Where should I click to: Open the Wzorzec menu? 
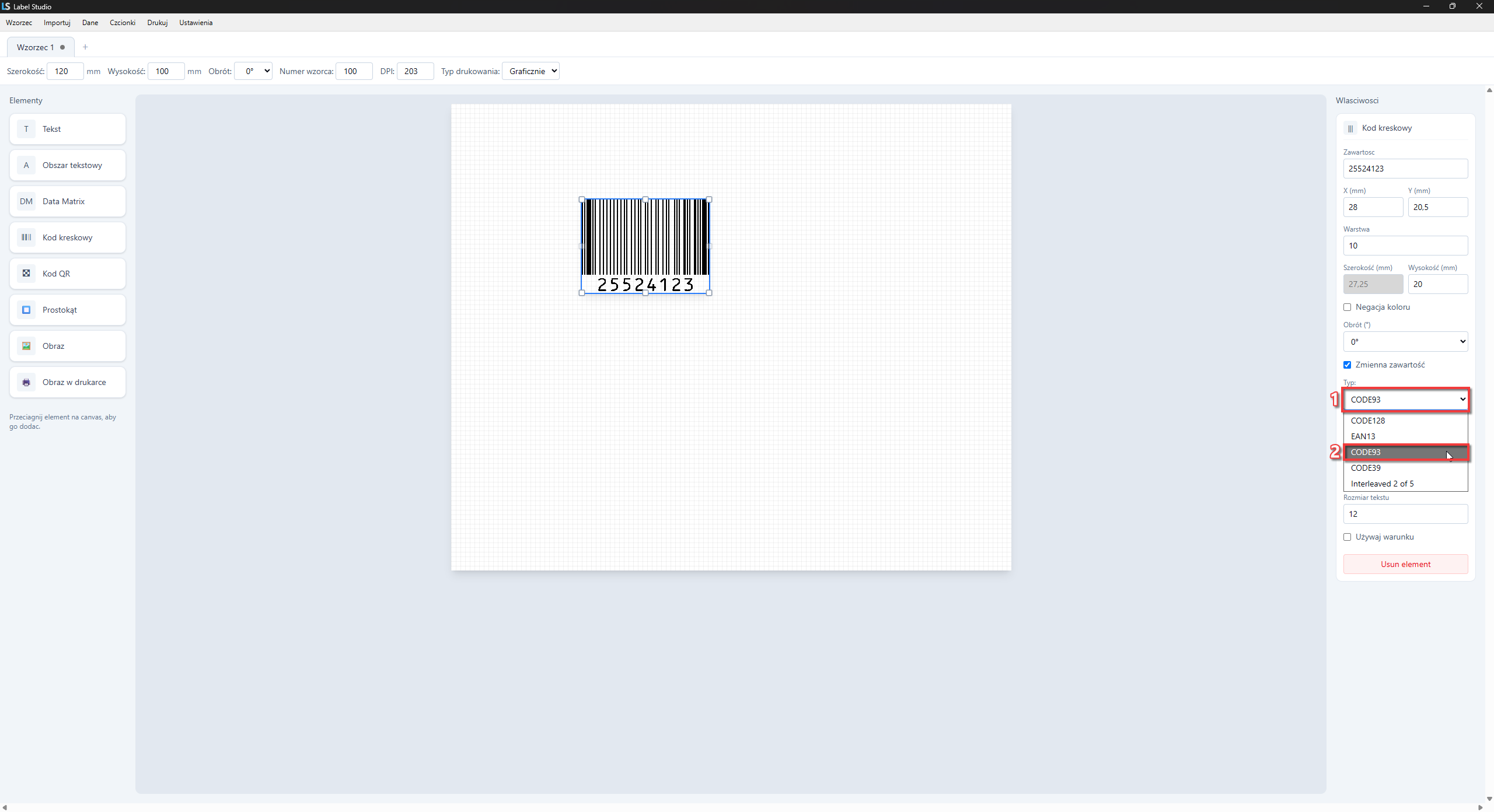pos(19,23)
